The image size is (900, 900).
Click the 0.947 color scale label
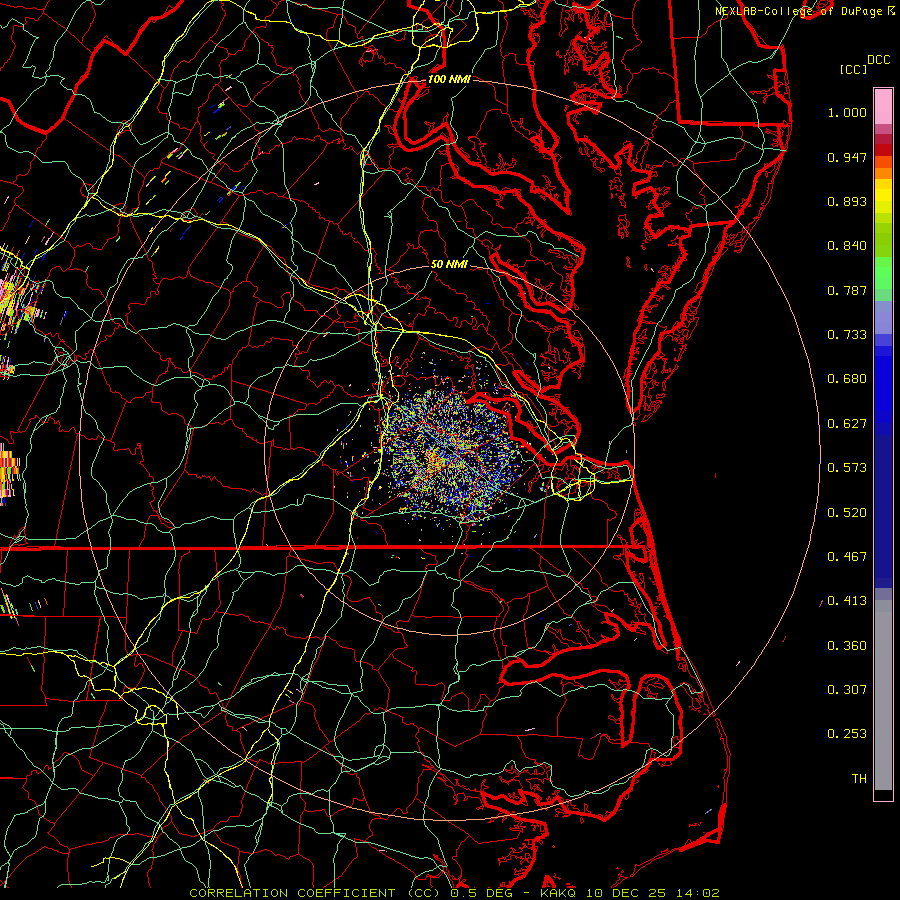[x=847, y=157]
